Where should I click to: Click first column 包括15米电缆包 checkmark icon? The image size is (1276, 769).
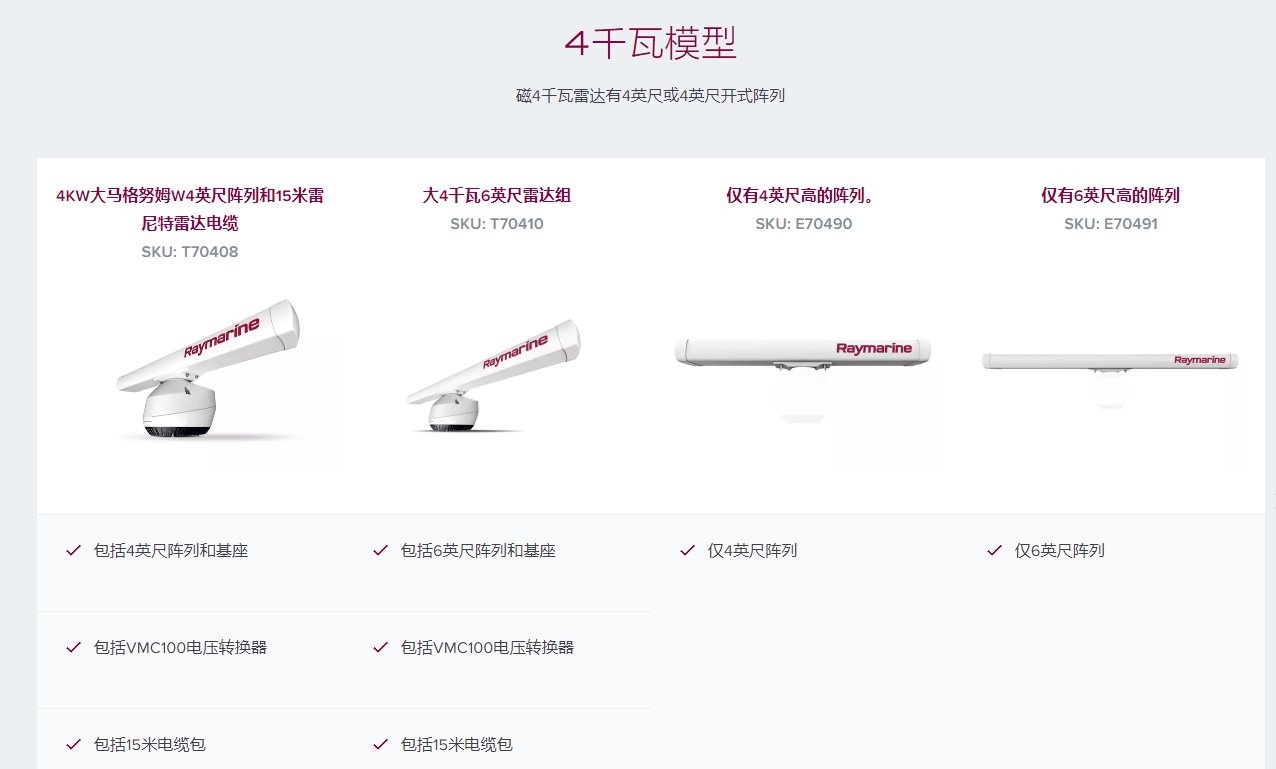click(x=73, y=744)
